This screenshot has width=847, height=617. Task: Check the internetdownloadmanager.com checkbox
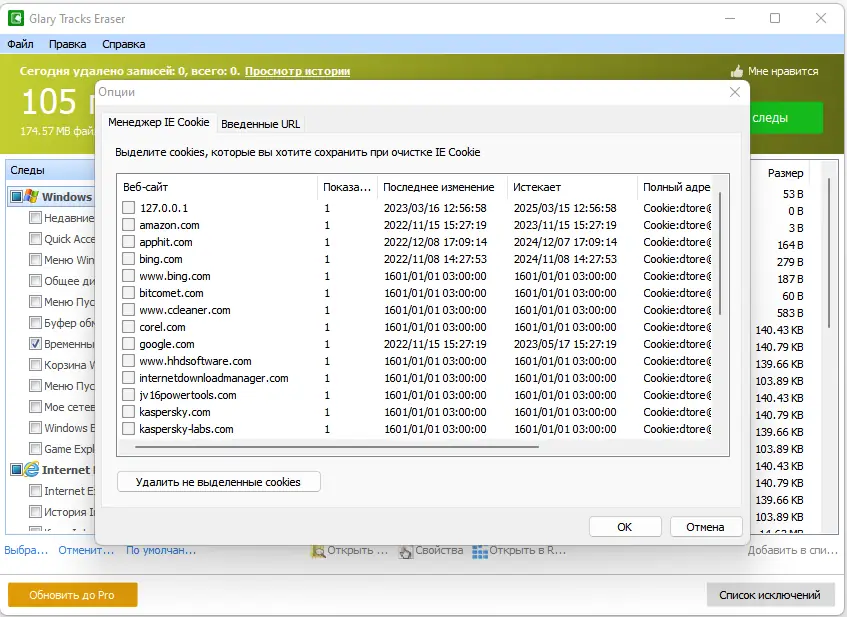pyautogui.click(x=129, y=378)
